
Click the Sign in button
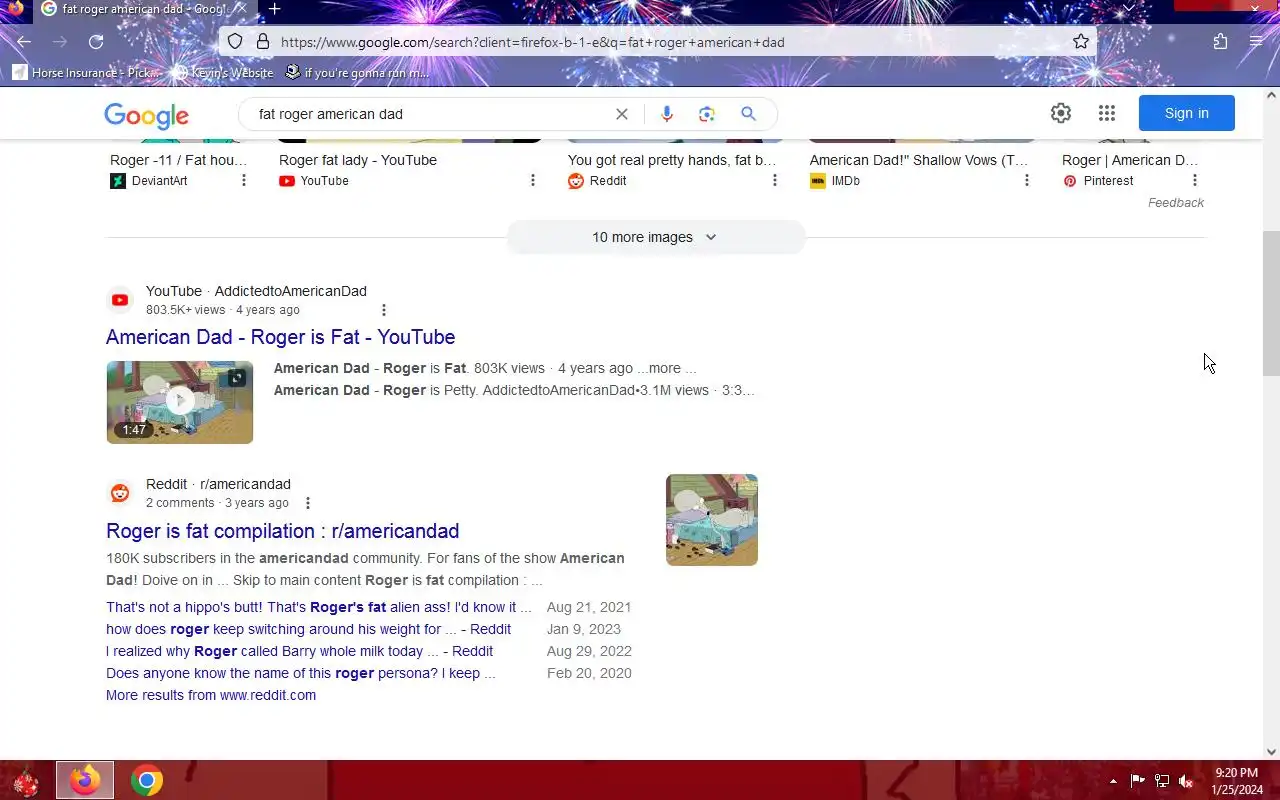pyautogui.click(x=1187, y=113)
